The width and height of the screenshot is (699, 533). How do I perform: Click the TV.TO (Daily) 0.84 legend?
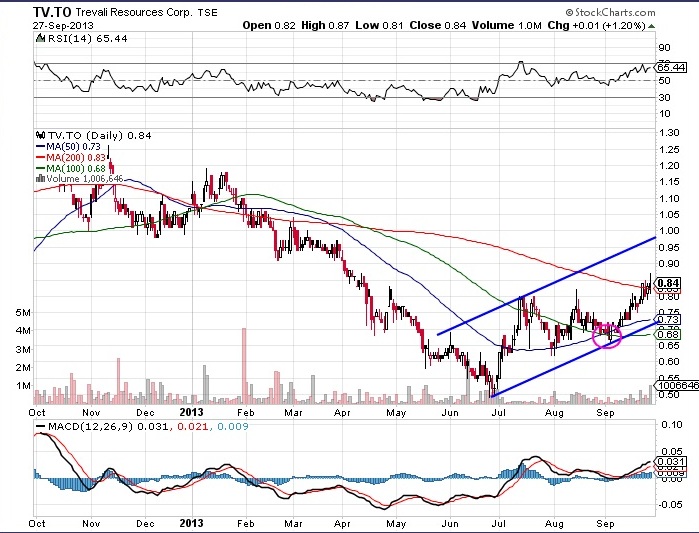pos(99,135)
